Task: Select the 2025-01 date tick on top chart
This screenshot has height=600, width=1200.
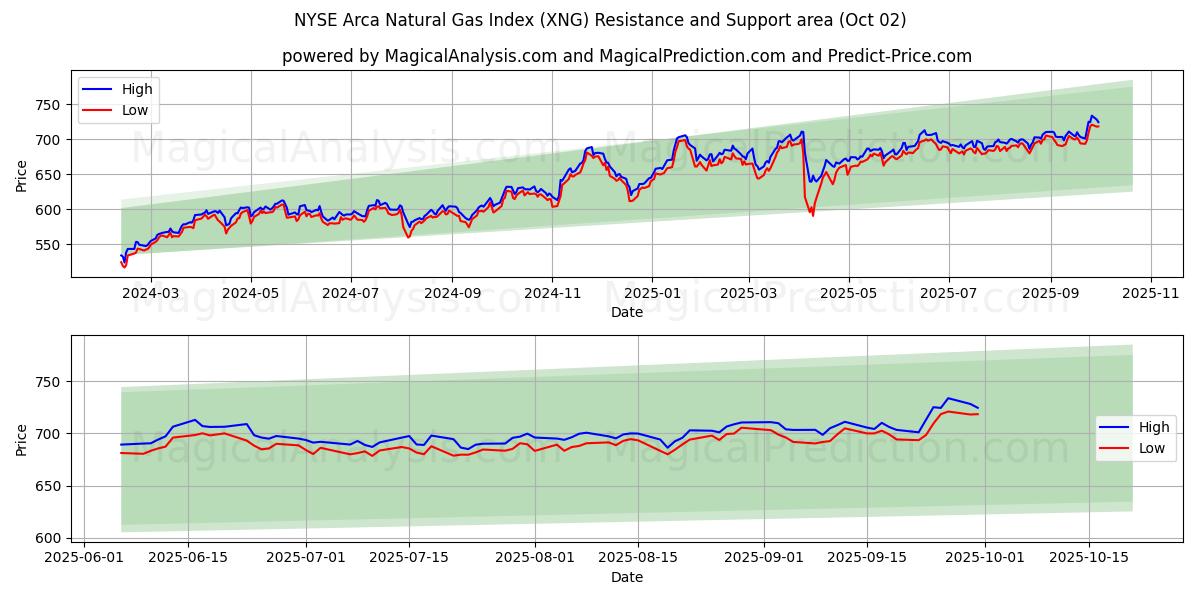Action: [x=651, y=293]
